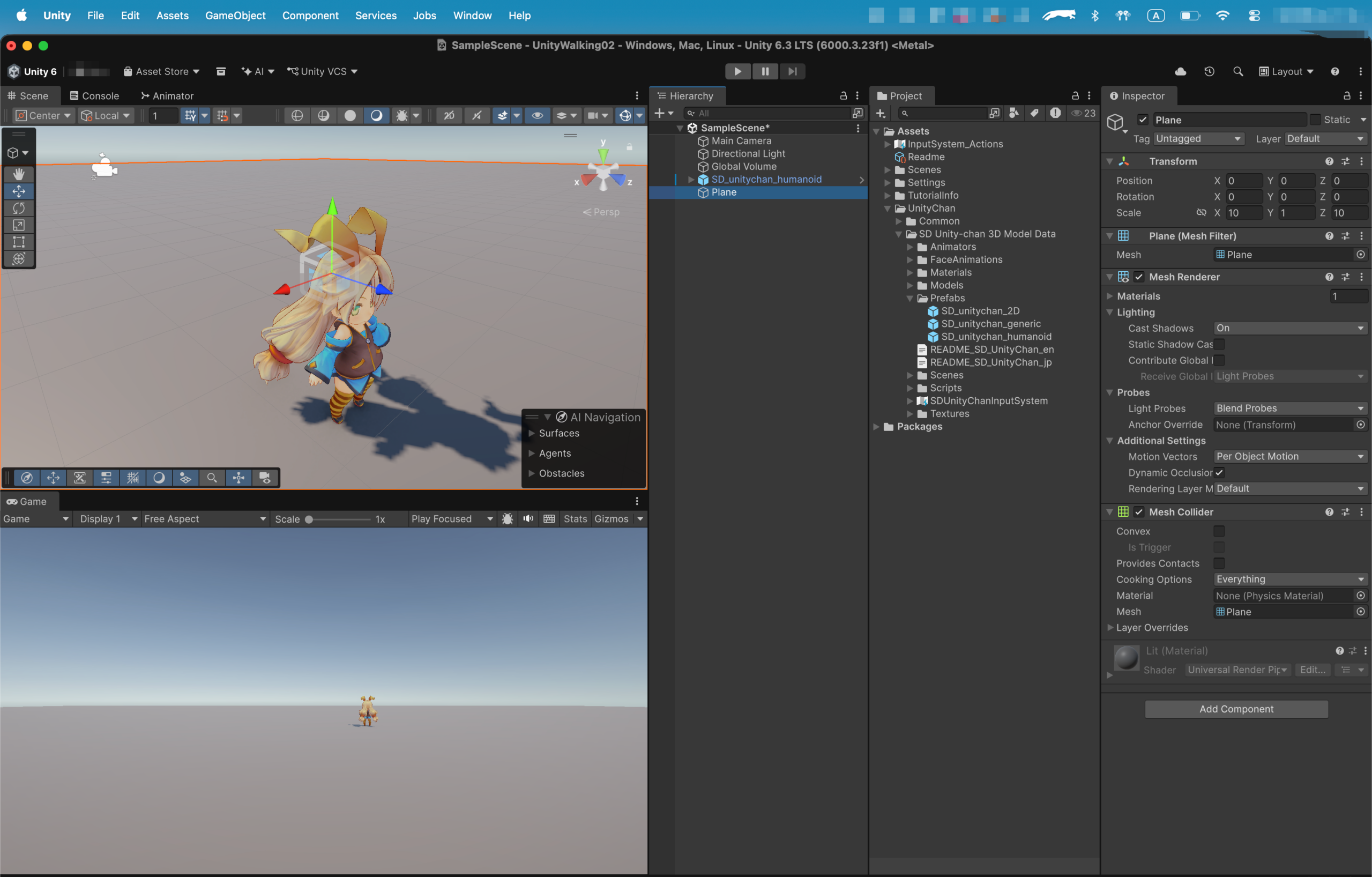Click the global search magnifier icon
Screen dimensions: 1372x877
tap(1237, 71)
